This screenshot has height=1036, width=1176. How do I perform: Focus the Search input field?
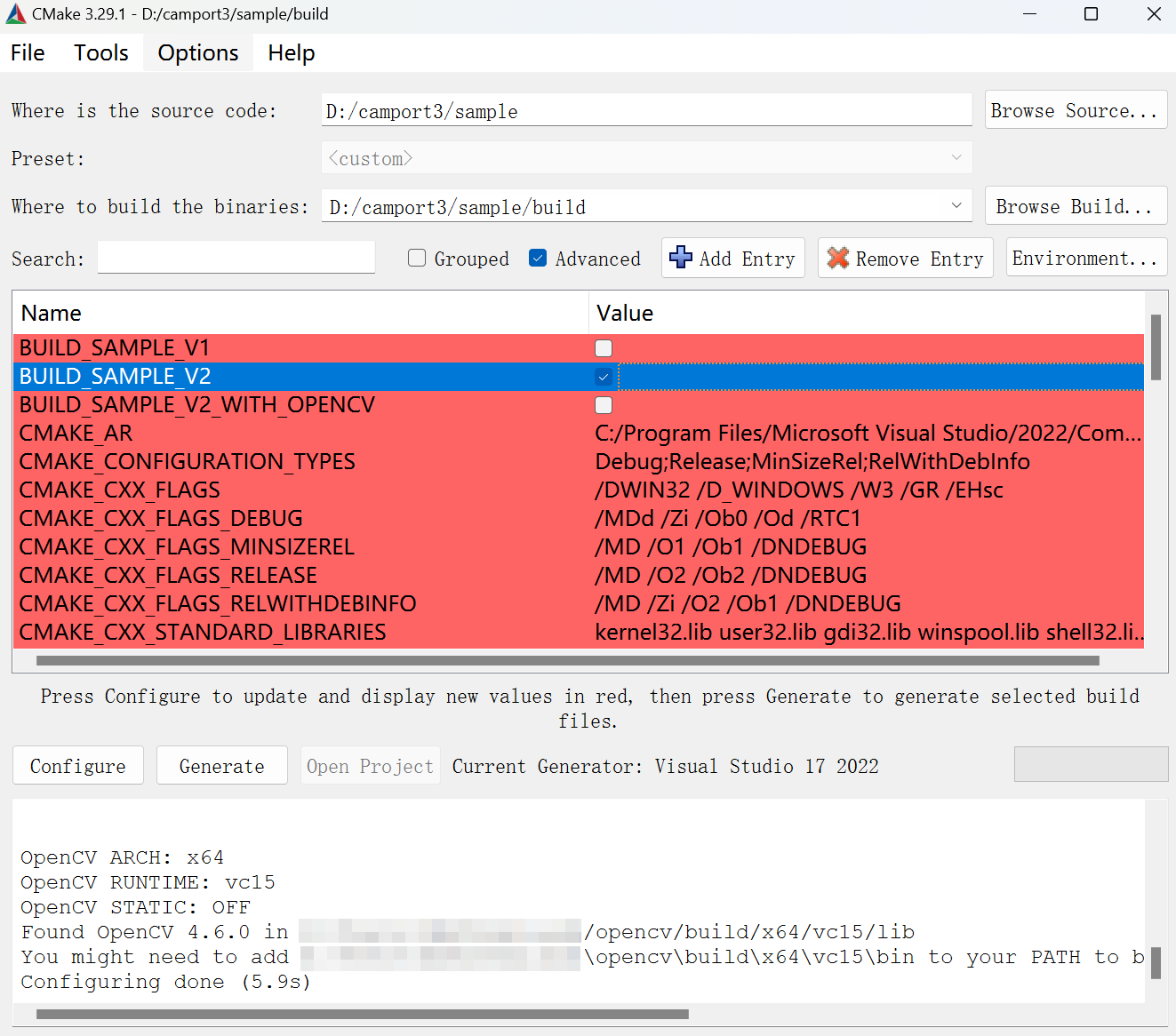(x=236, y=258)
